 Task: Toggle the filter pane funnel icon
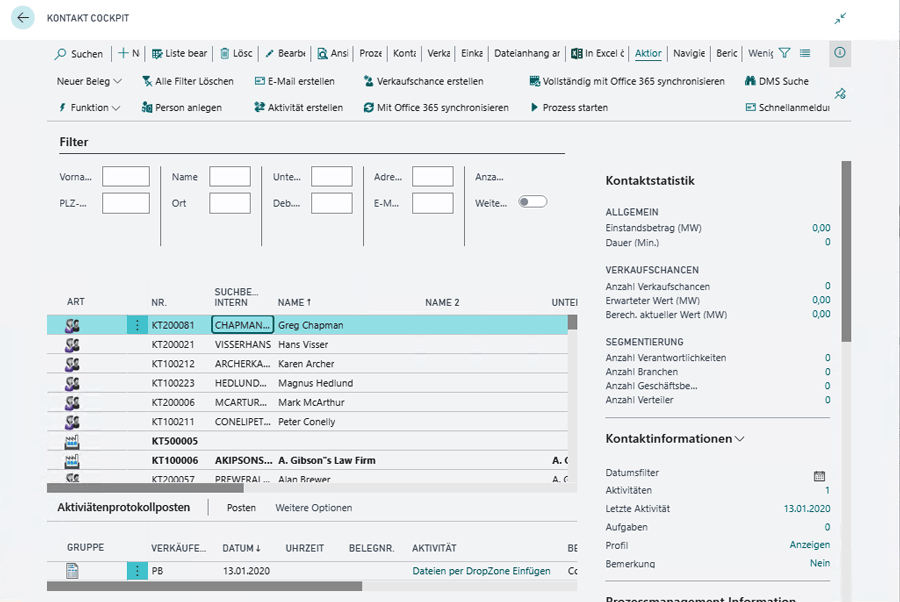click(x=785, y=53)
